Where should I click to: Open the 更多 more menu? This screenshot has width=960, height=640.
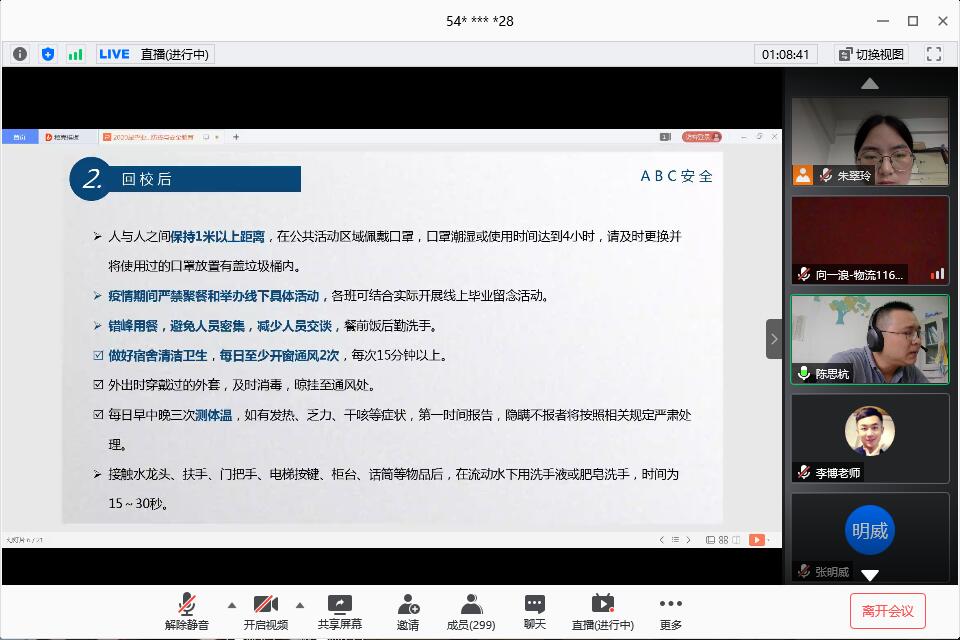671,611
